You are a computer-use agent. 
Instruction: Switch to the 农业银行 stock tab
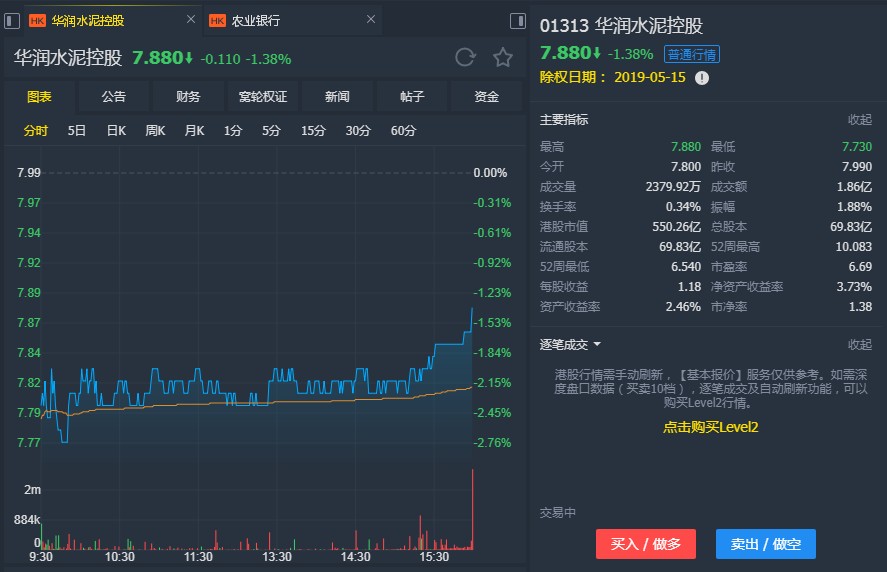pyautogui.click(x=256, y=20)
